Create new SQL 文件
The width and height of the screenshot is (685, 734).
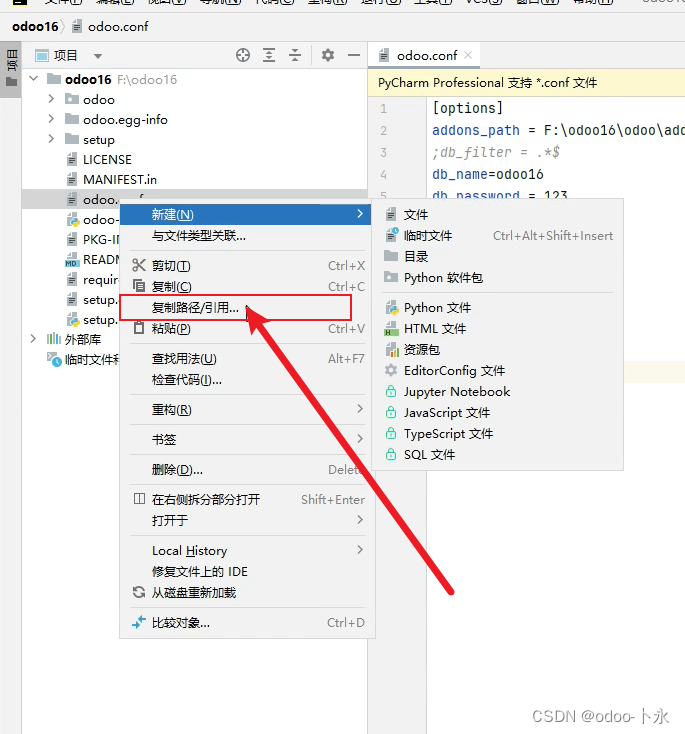click(498, 455)
